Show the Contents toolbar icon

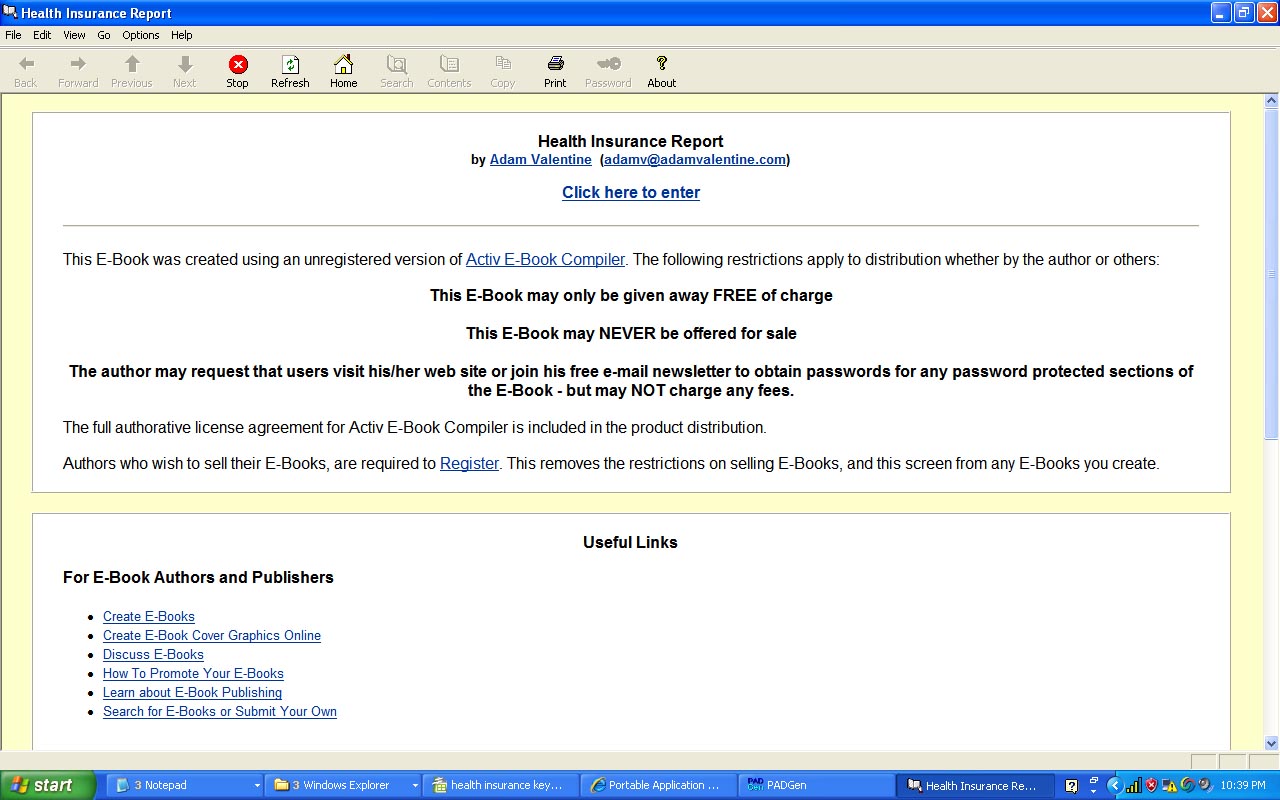[449, 65]
